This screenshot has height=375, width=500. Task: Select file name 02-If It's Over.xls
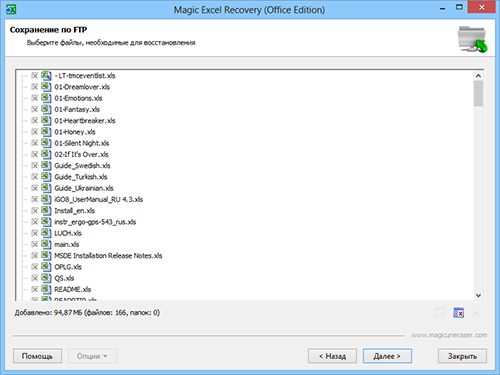[x=81, y=155]
